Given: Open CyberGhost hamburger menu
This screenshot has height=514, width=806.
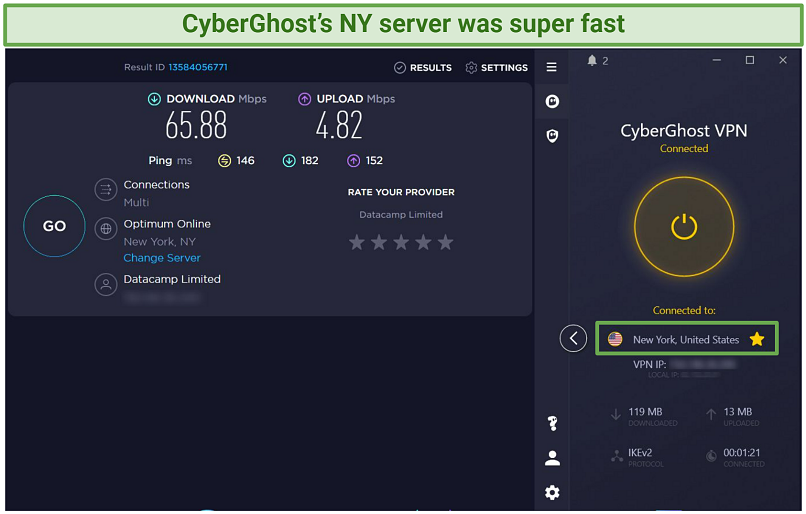Looking at the screenshot, I should (552, 67).
